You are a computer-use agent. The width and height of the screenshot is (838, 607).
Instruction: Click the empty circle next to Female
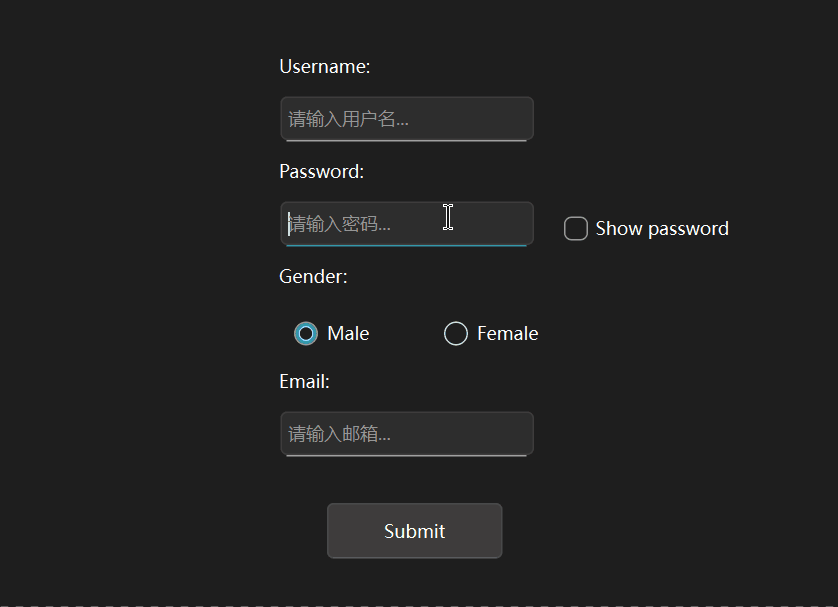[x=456, y=334]
